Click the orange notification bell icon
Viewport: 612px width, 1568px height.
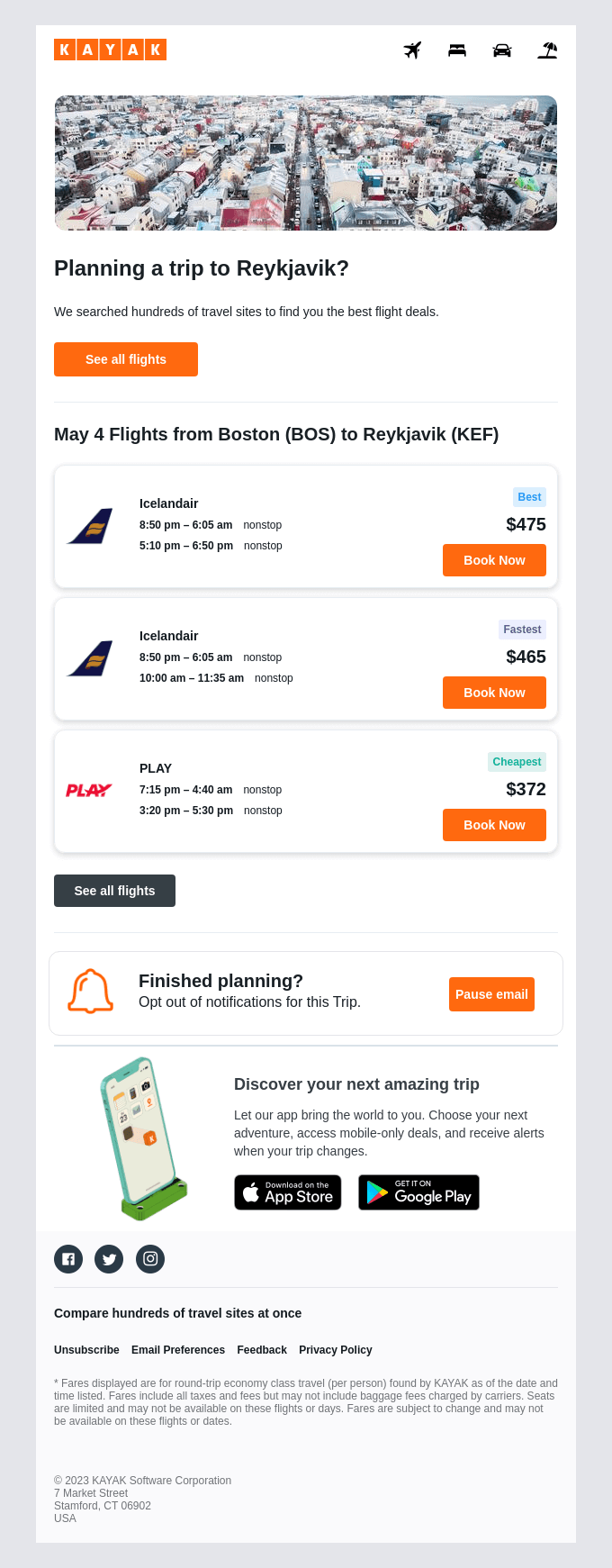[90, 992]
